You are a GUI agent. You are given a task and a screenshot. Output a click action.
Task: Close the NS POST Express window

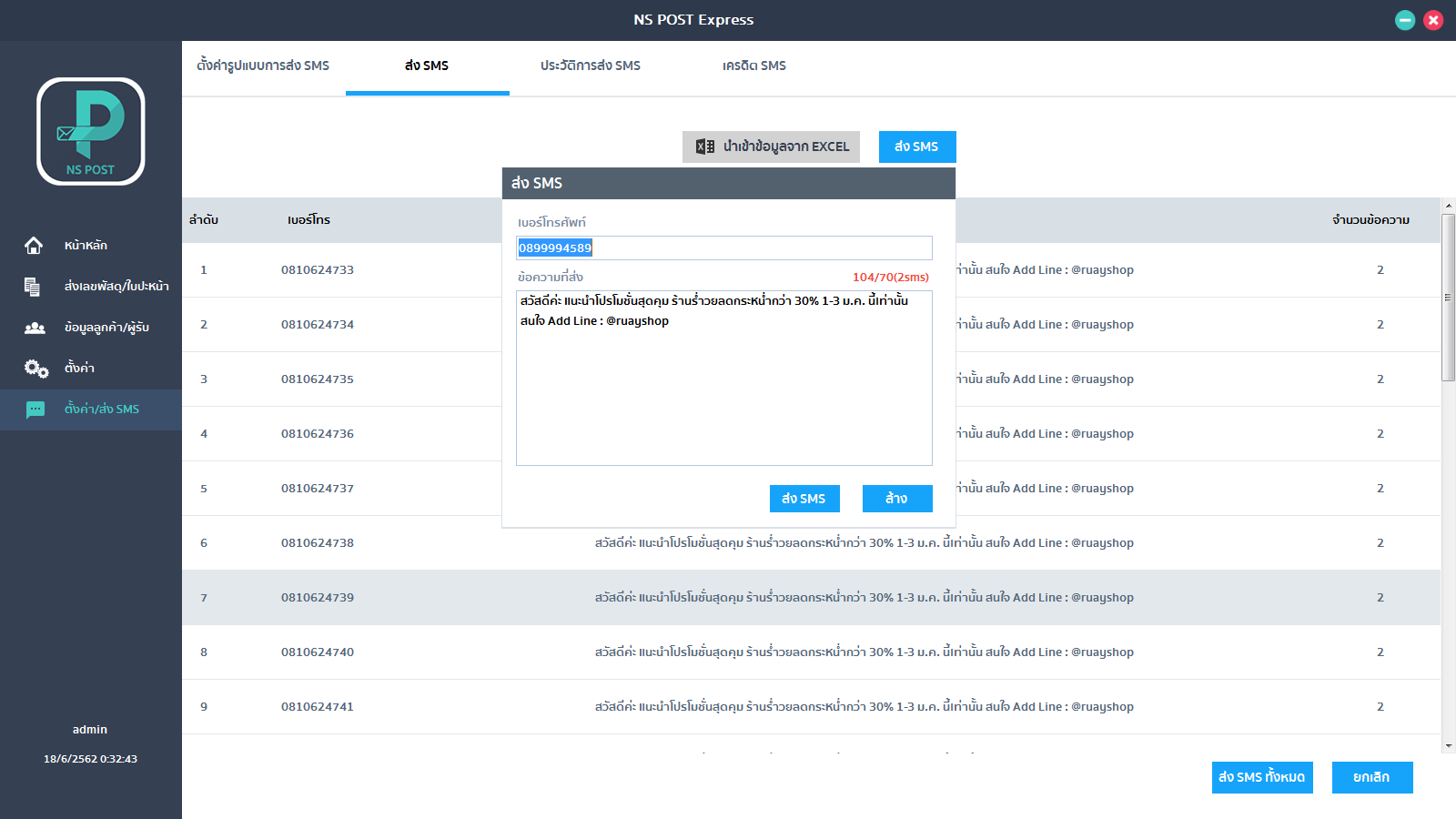click(x=1433, y=20)
